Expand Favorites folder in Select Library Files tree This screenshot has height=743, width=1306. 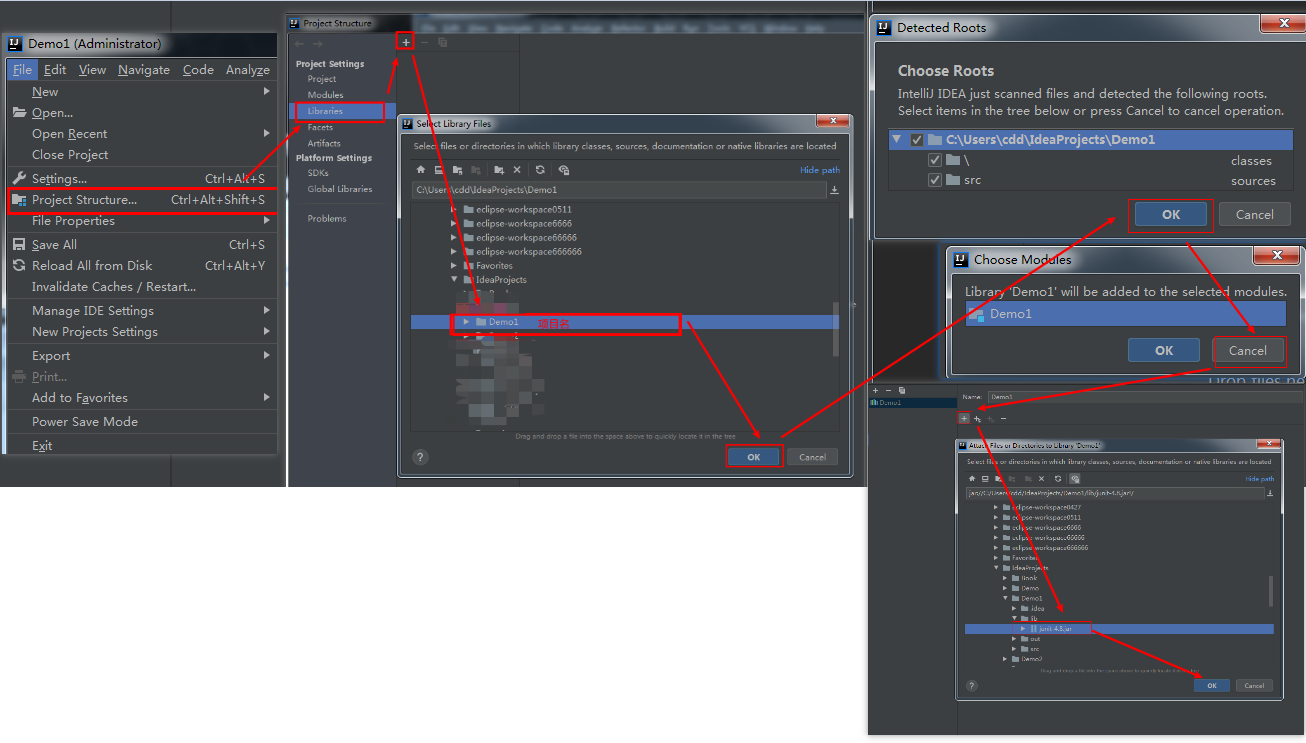pyautogui.click(x=454, y=266)
